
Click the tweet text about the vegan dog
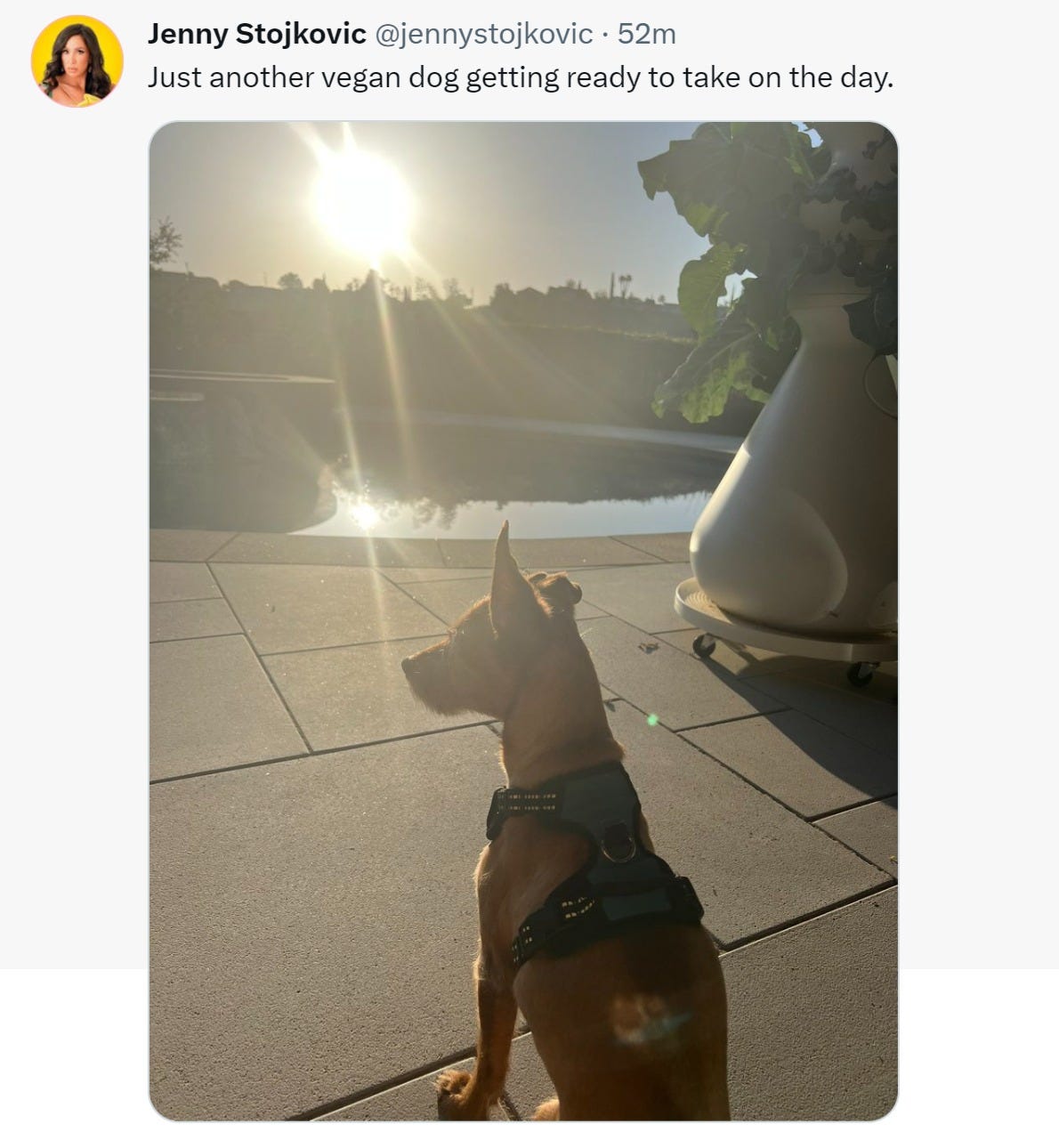pyautogui.click(x=520, y=77)
